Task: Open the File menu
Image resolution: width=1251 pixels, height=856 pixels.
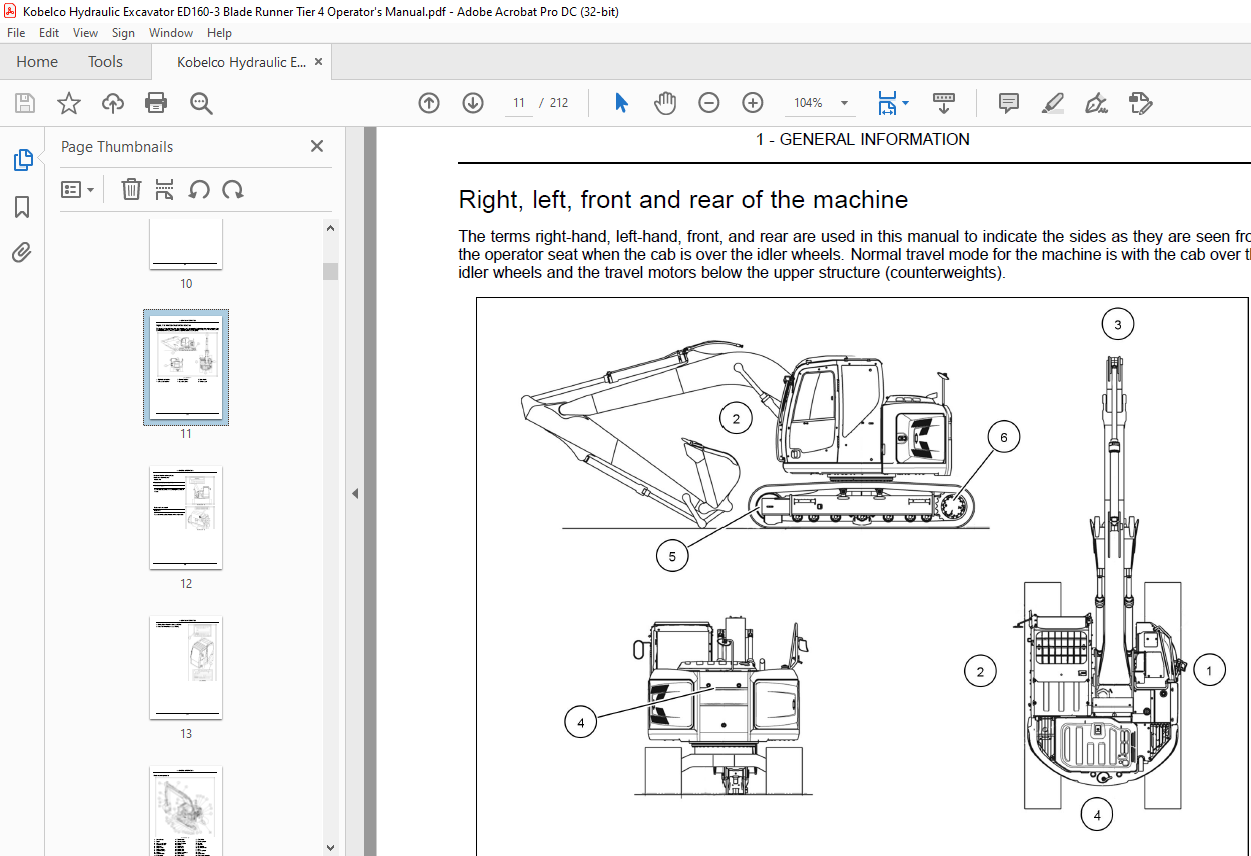Action: pyautogui.click(x=16, y=33)
